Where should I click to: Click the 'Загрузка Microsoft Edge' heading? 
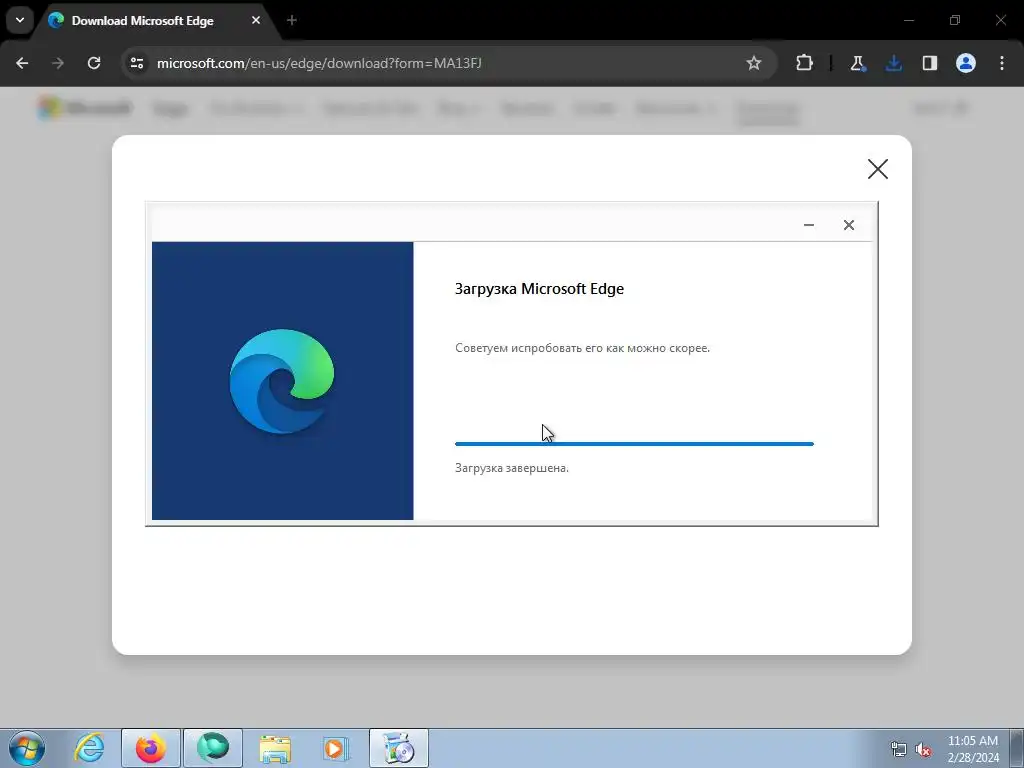tap(539, 289)
